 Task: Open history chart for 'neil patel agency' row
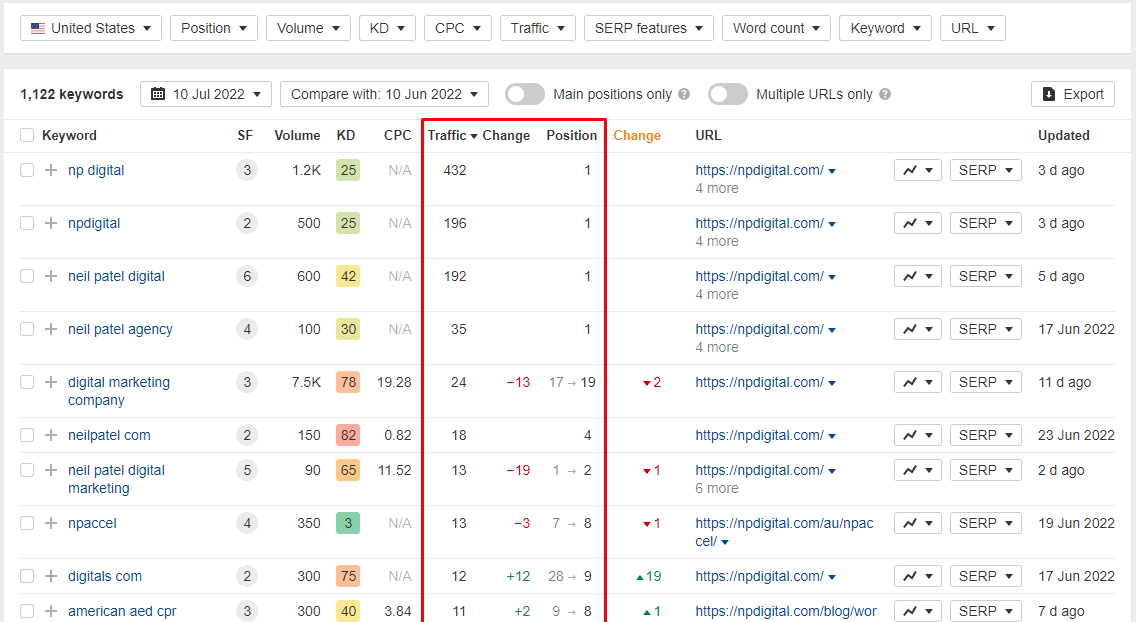point(918,329)
